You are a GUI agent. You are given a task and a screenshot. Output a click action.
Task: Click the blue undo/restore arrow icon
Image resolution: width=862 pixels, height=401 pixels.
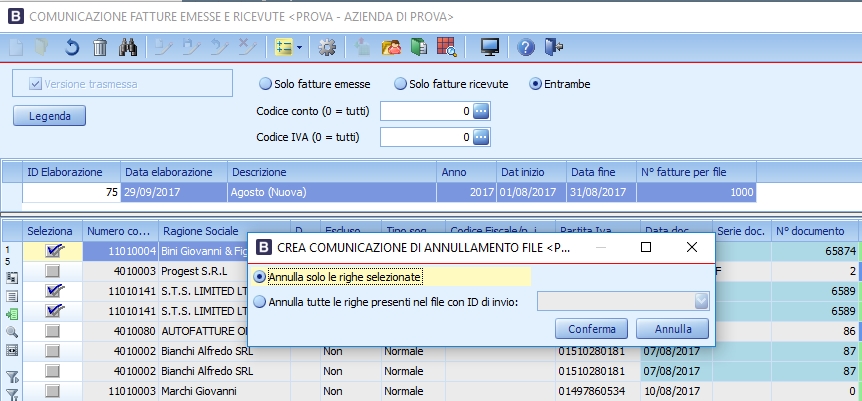(71, 48)
